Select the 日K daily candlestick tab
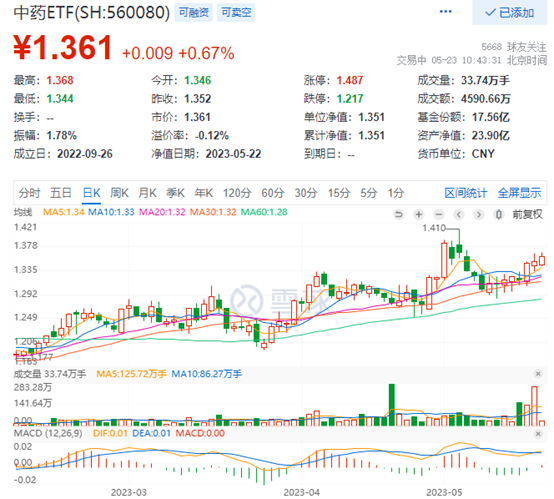Viewport: 554px width, 499px height. (92, 193)
